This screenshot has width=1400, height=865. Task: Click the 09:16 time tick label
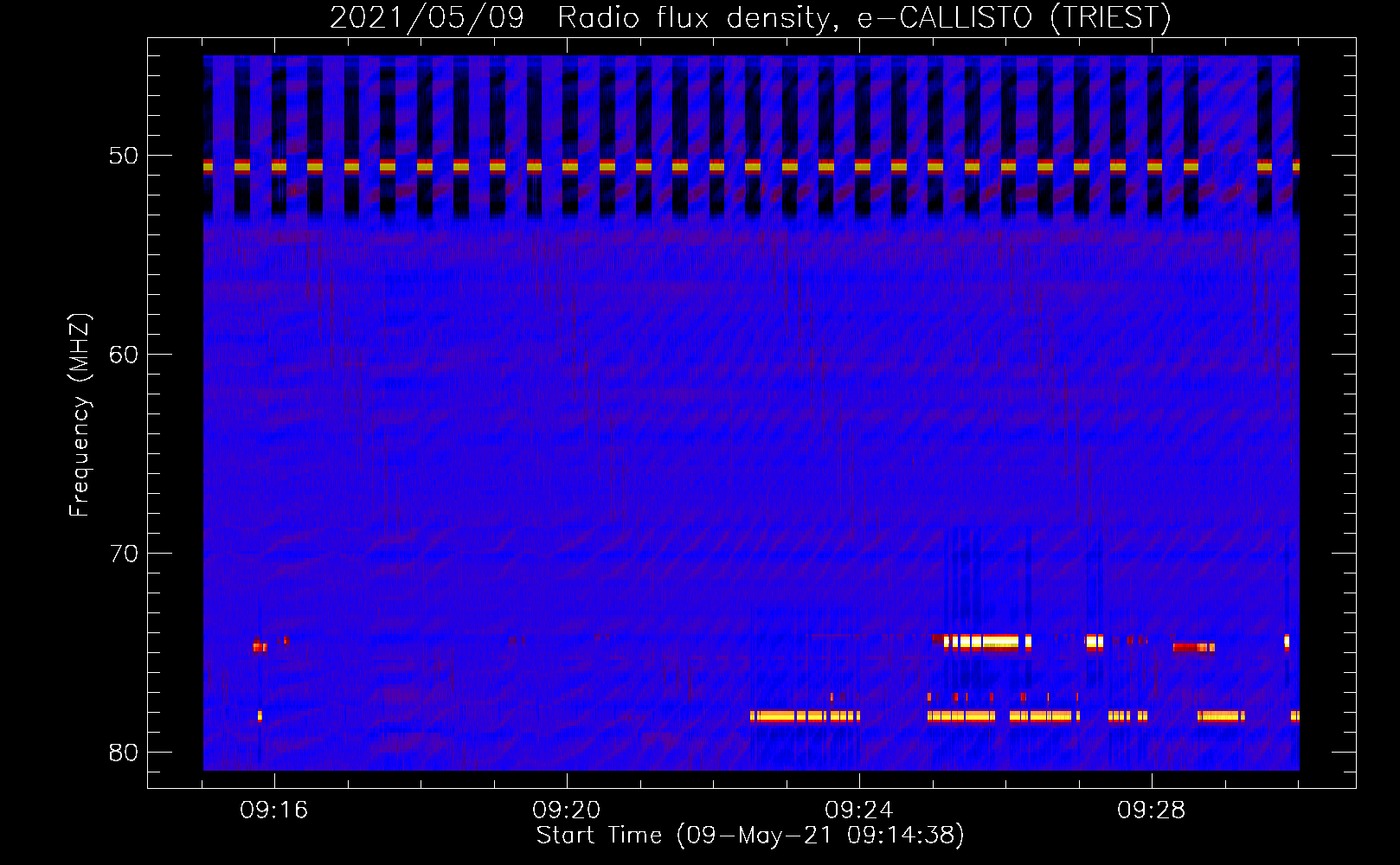(274, 811)
